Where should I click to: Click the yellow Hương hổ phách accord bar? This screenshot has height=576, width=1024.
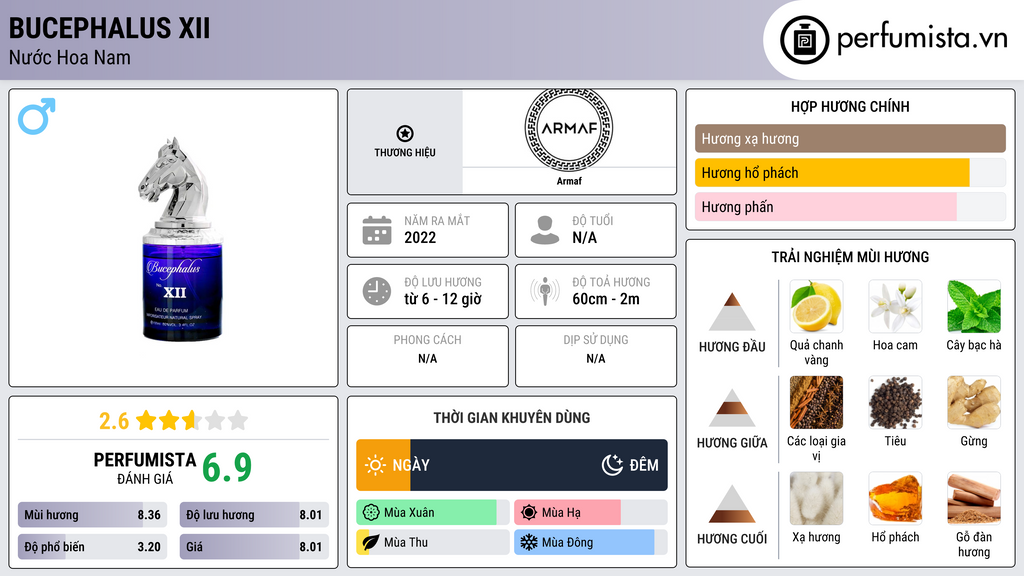click(832, 173)
